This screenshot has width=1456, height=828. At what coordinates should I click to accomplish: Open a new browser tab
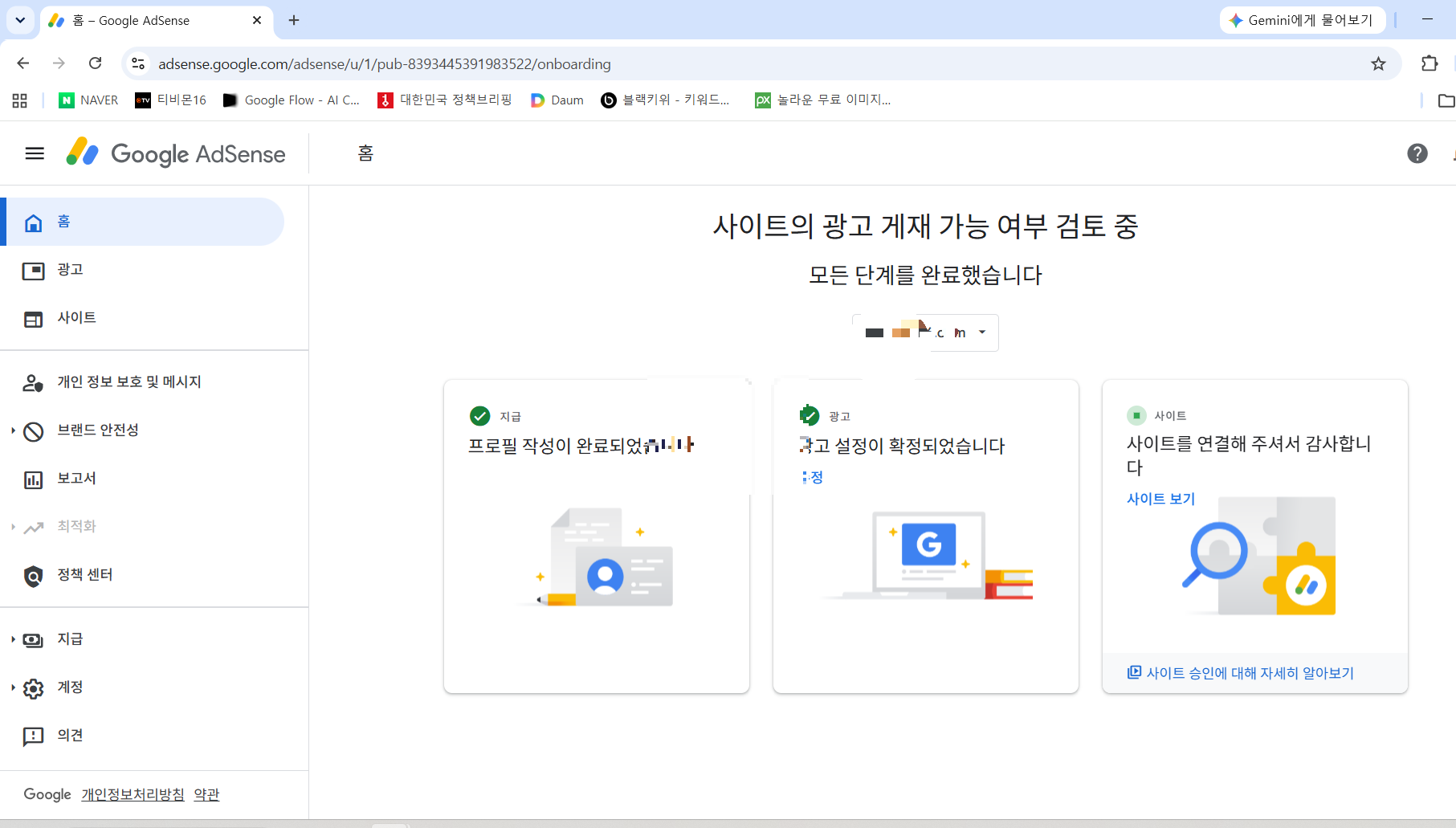[x=294, y=20]
